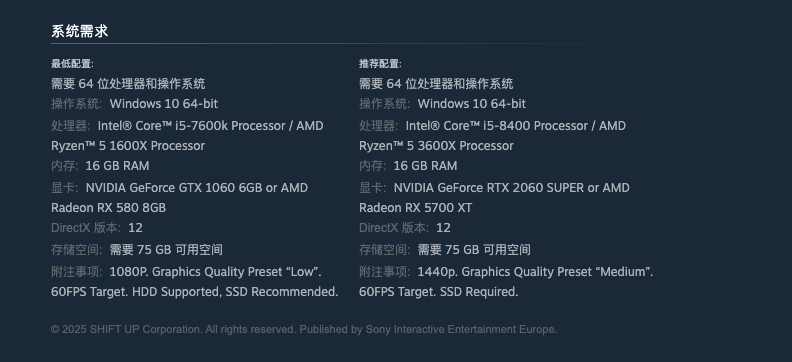The width and height of the screenshot is (792, 362).
Task: Click the 系统需求 section heading
Action: [79, 31]
